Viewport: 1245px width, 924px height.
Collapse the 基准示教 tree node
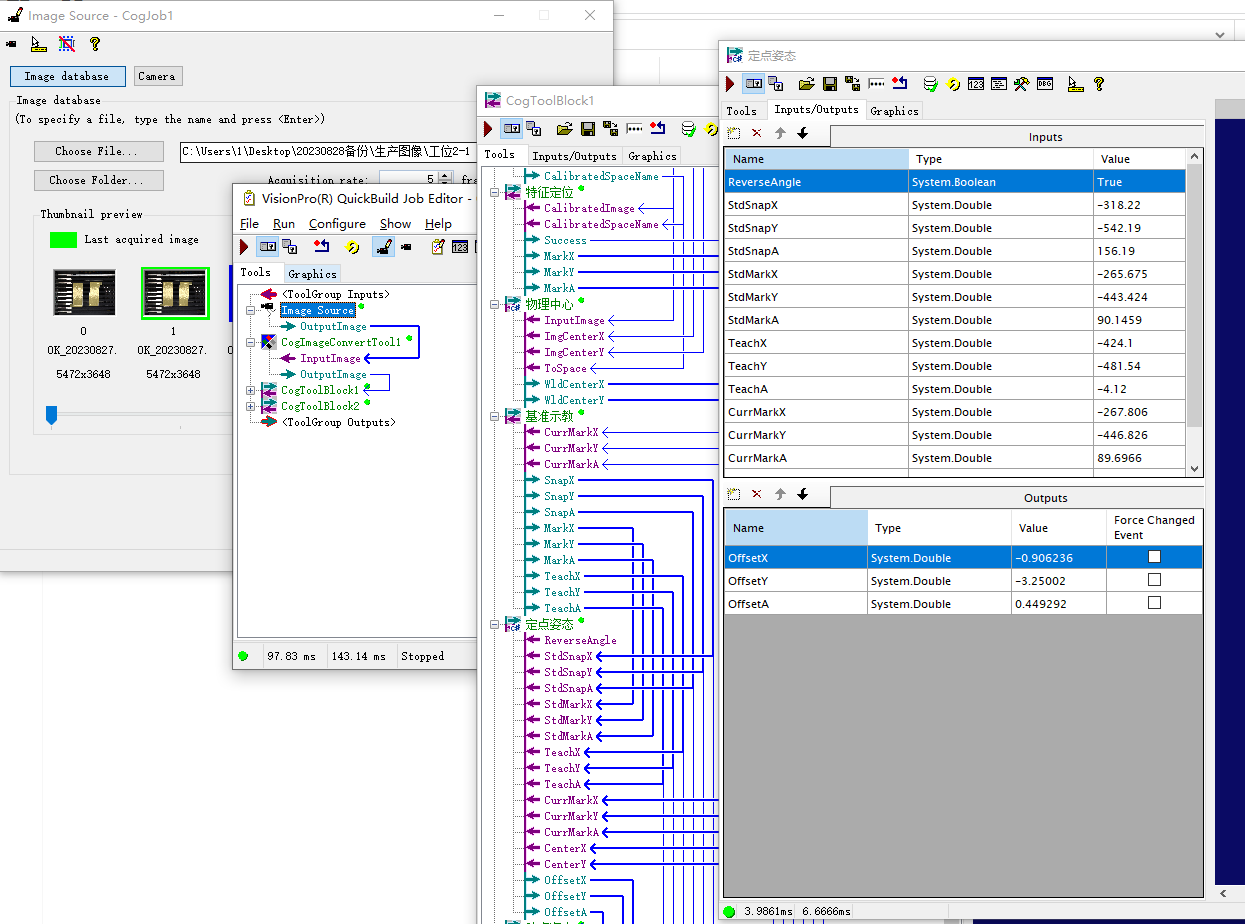[495, 416]
